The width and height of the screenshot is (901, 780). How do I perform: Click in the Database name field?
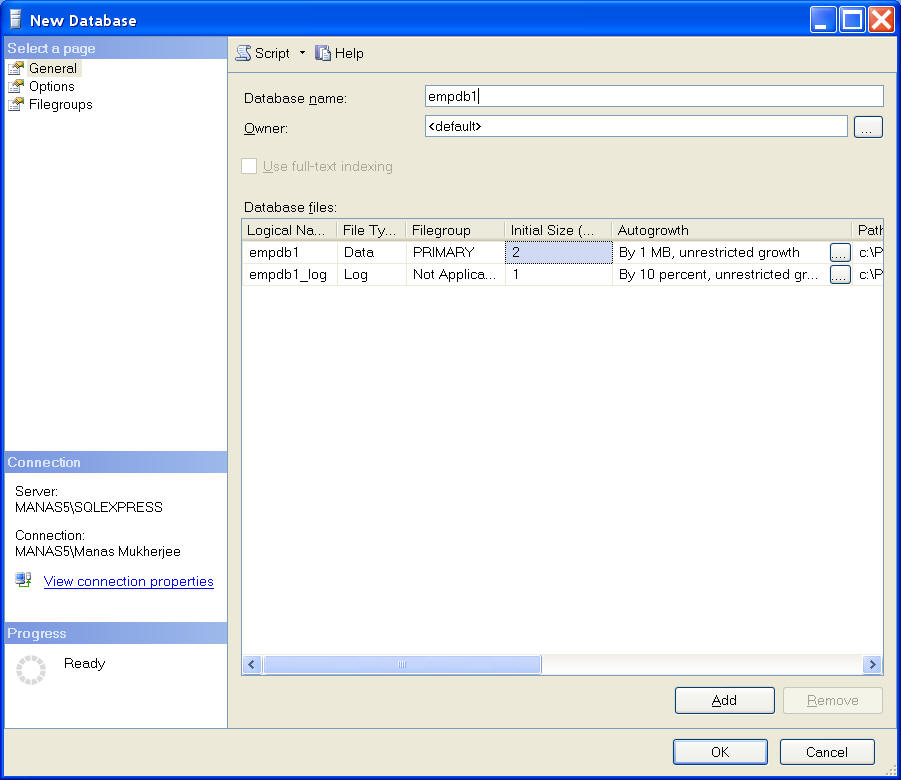point(653,96)
